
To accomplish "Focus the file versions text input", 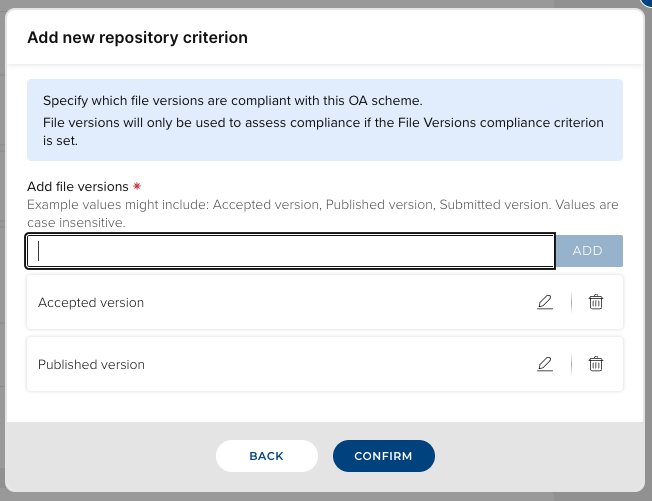I will 290,251.
